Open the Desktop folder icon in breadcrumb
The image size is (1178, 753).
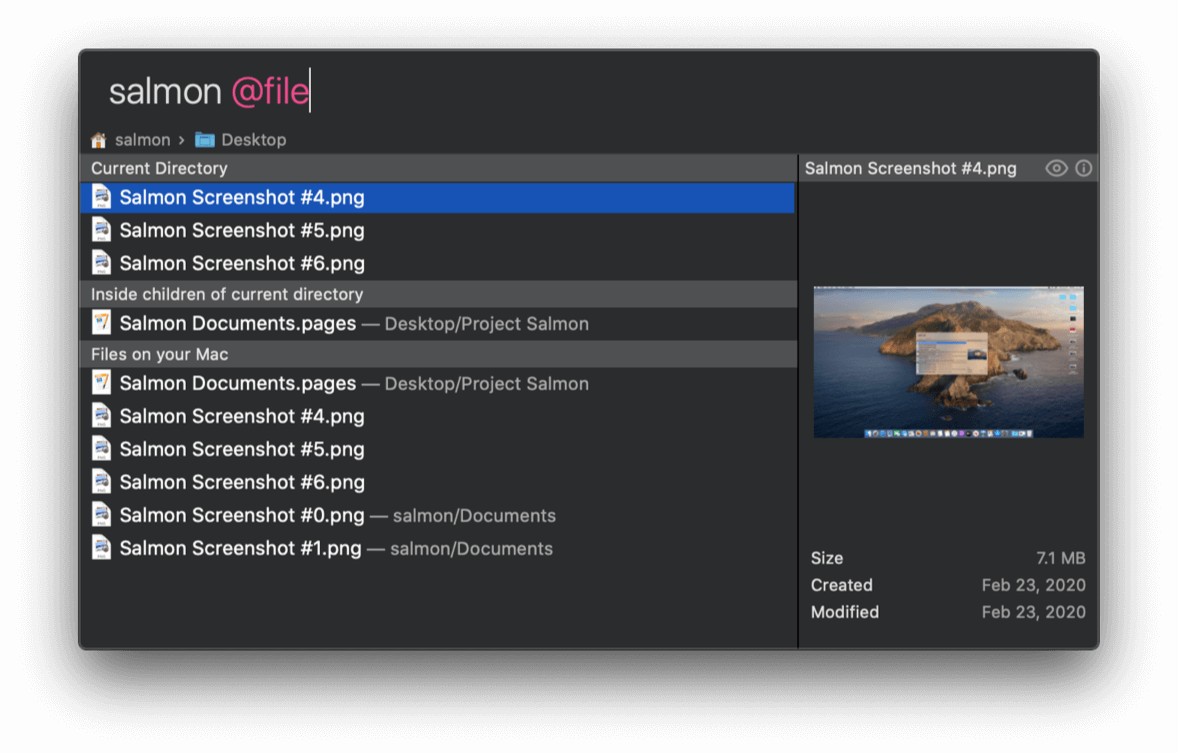click(x=204, y=140)
